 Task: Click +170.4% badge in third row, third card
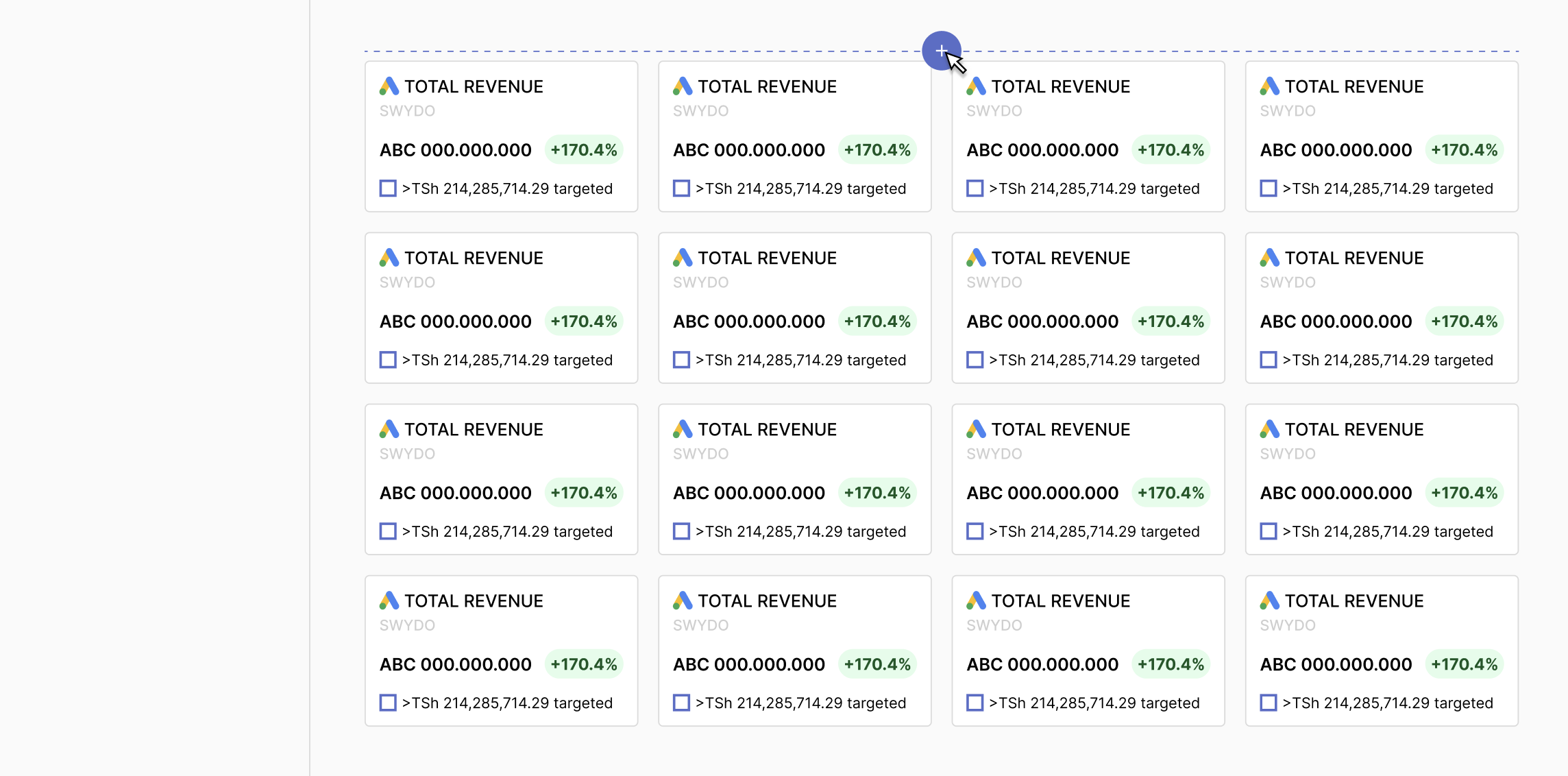pyautogui.click(x=1171, y=493)
